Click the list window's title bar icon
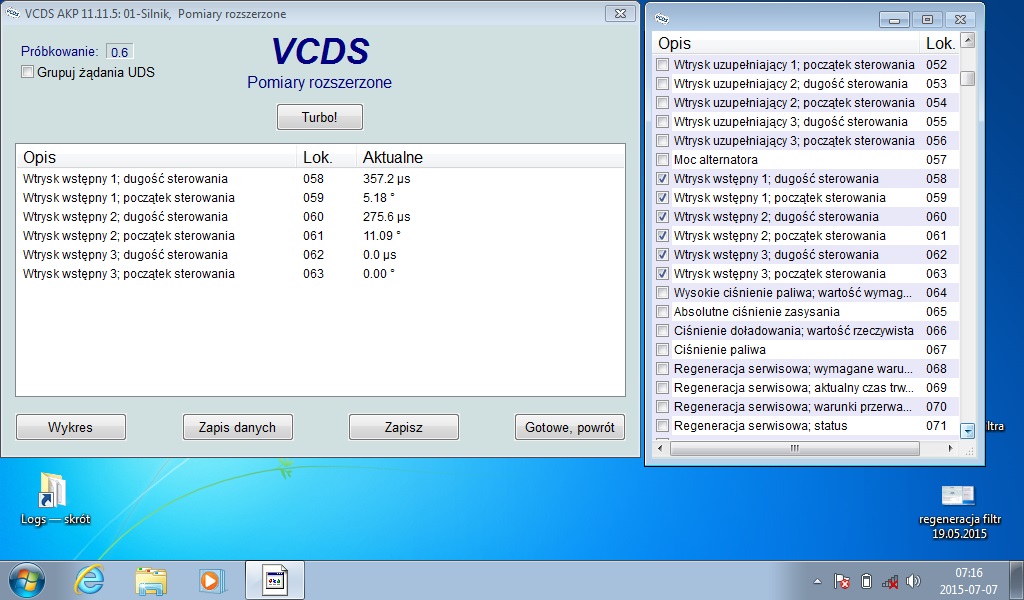 coord(662,18)
